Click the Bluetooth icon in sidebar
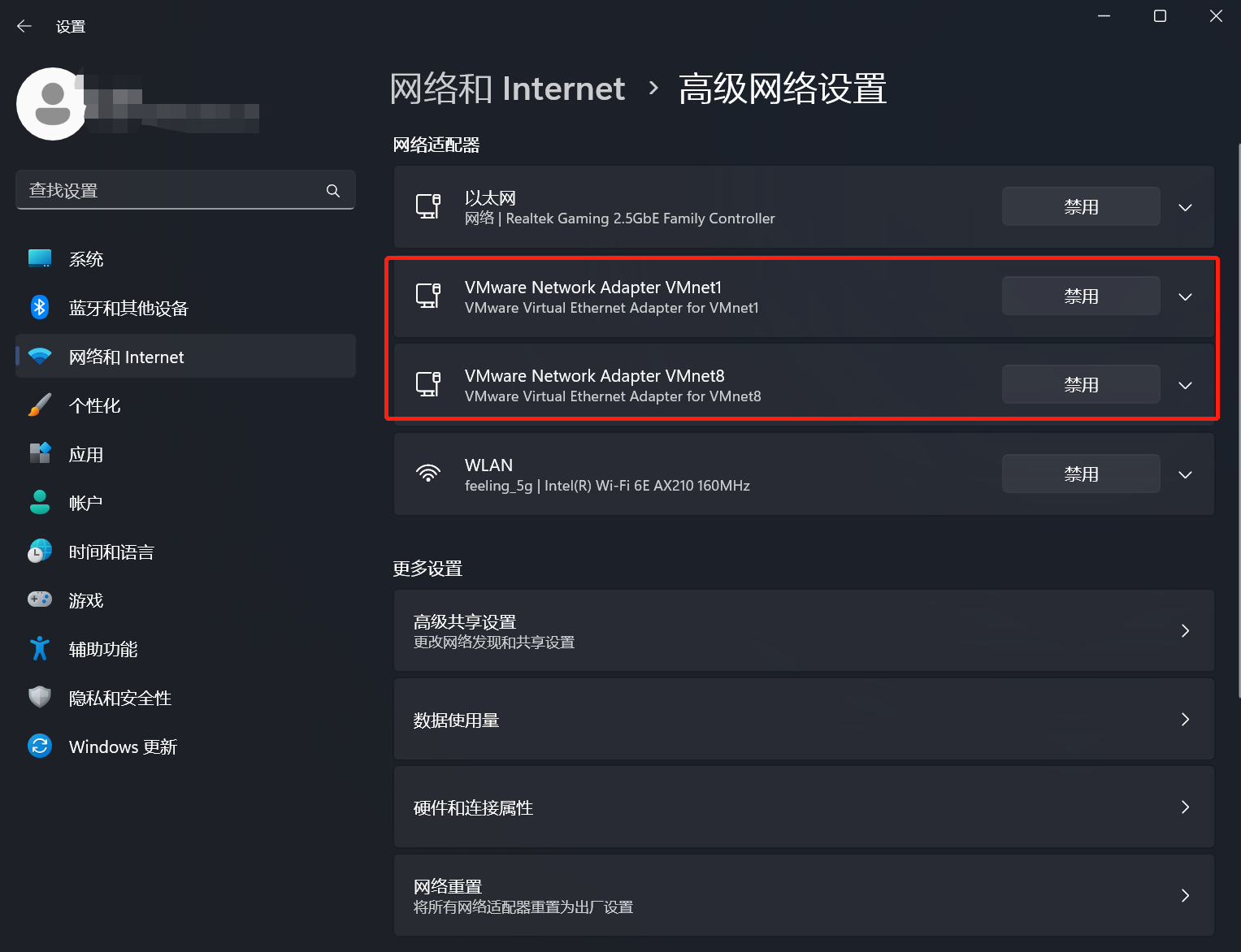The height and width of the screenshot is (952, 1241). click(x=40, y=308)
